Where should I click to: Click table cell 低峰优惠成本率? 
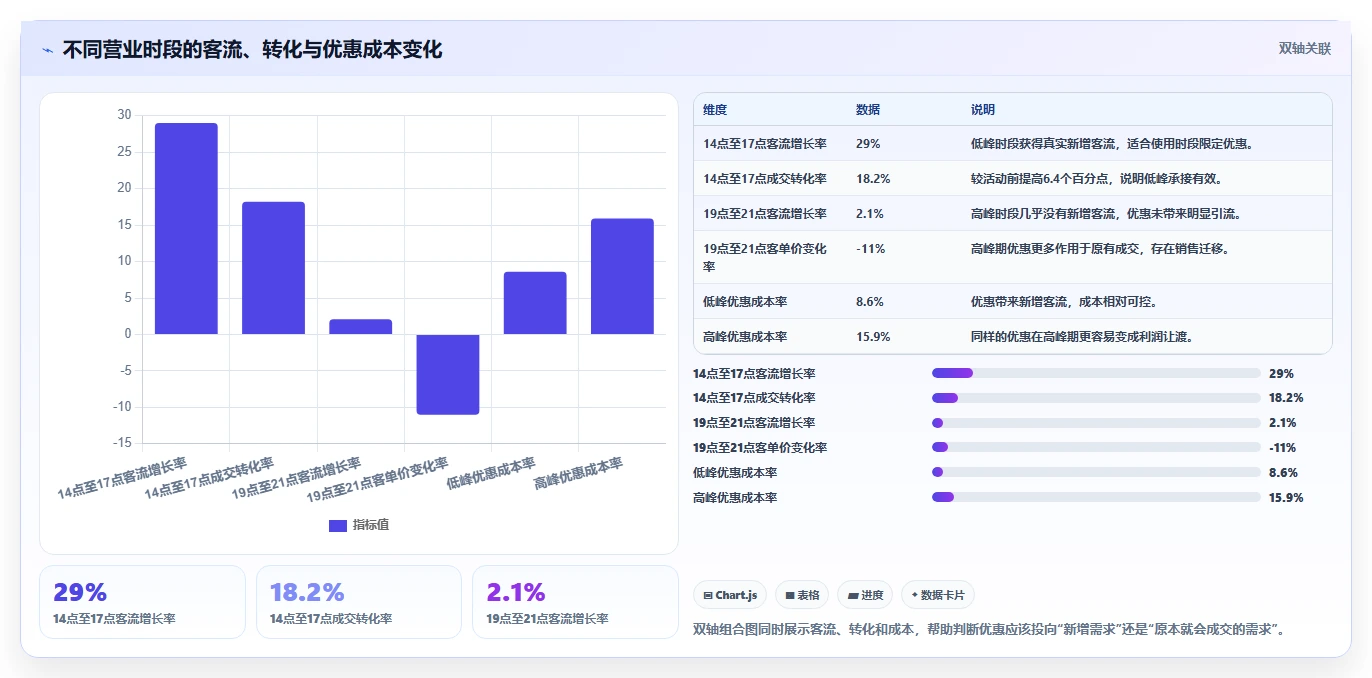click(746, 302)
